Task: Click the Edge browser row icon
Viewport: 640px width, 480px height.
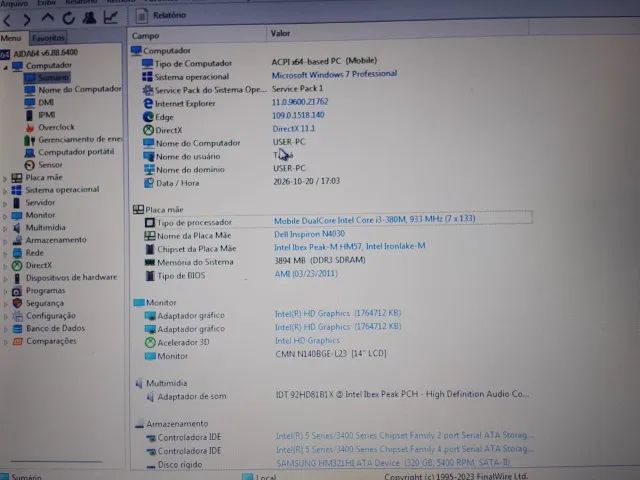Action: click(148, 117)
